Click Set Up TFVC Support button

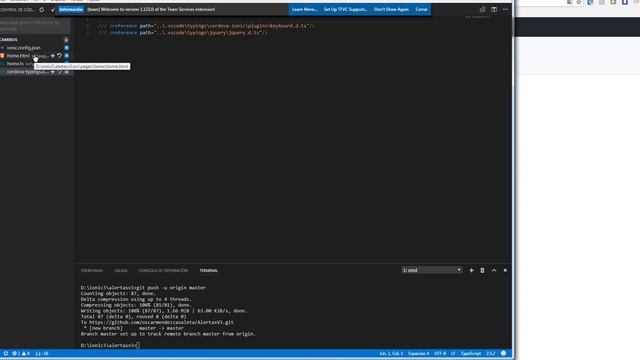point(345,9)
